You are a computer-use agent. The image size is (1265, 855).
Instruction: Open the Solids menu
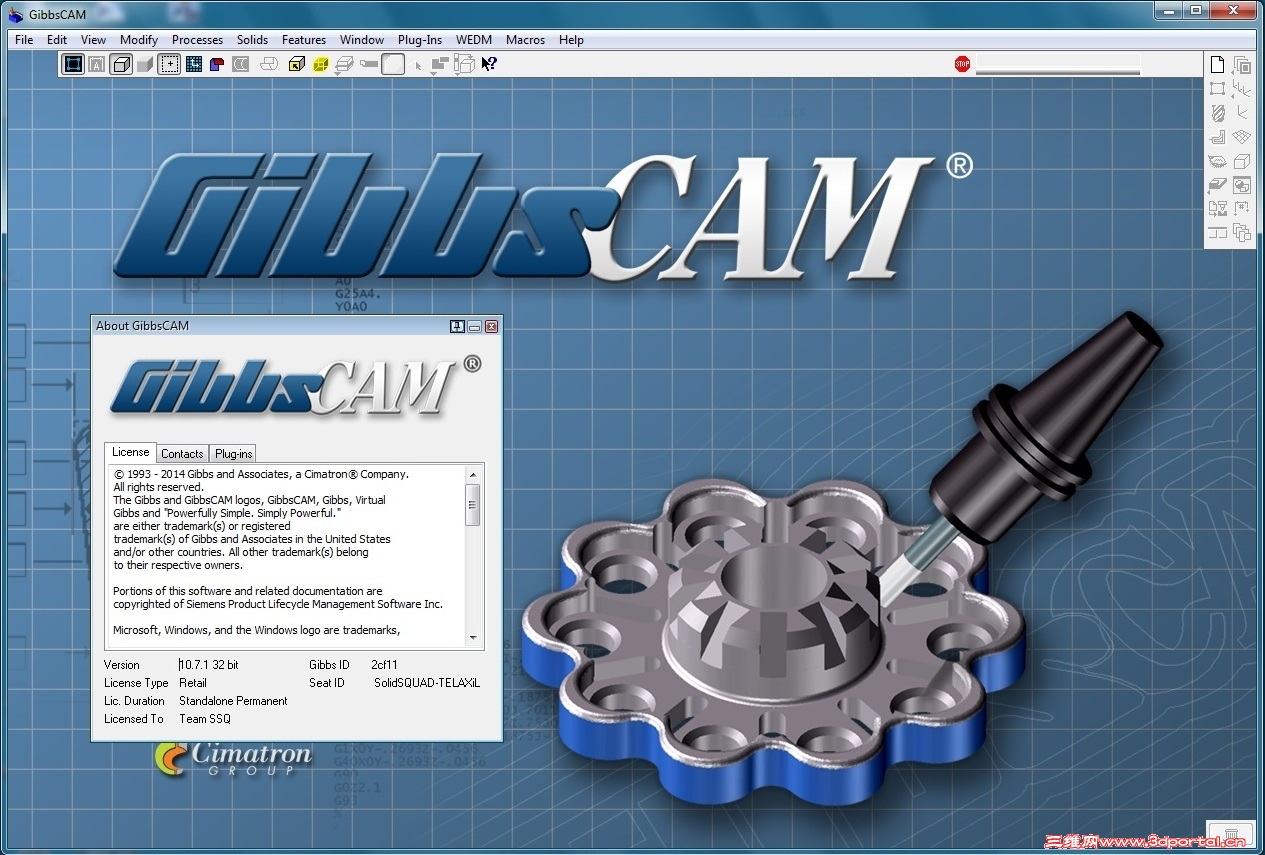252,40
